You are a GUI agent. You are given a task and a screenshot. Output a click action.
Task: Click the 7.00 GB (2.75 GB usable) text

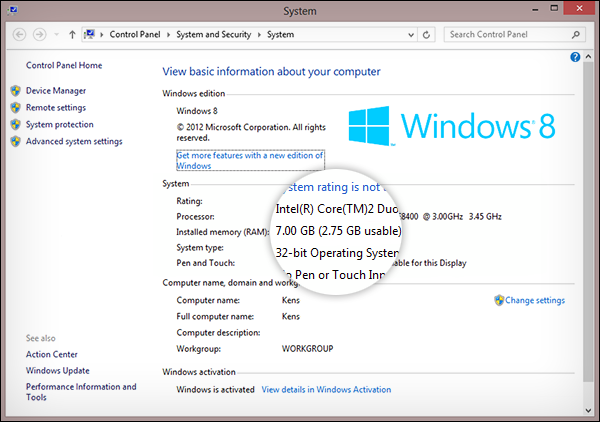pyautogui.click(x=338, y=231)
